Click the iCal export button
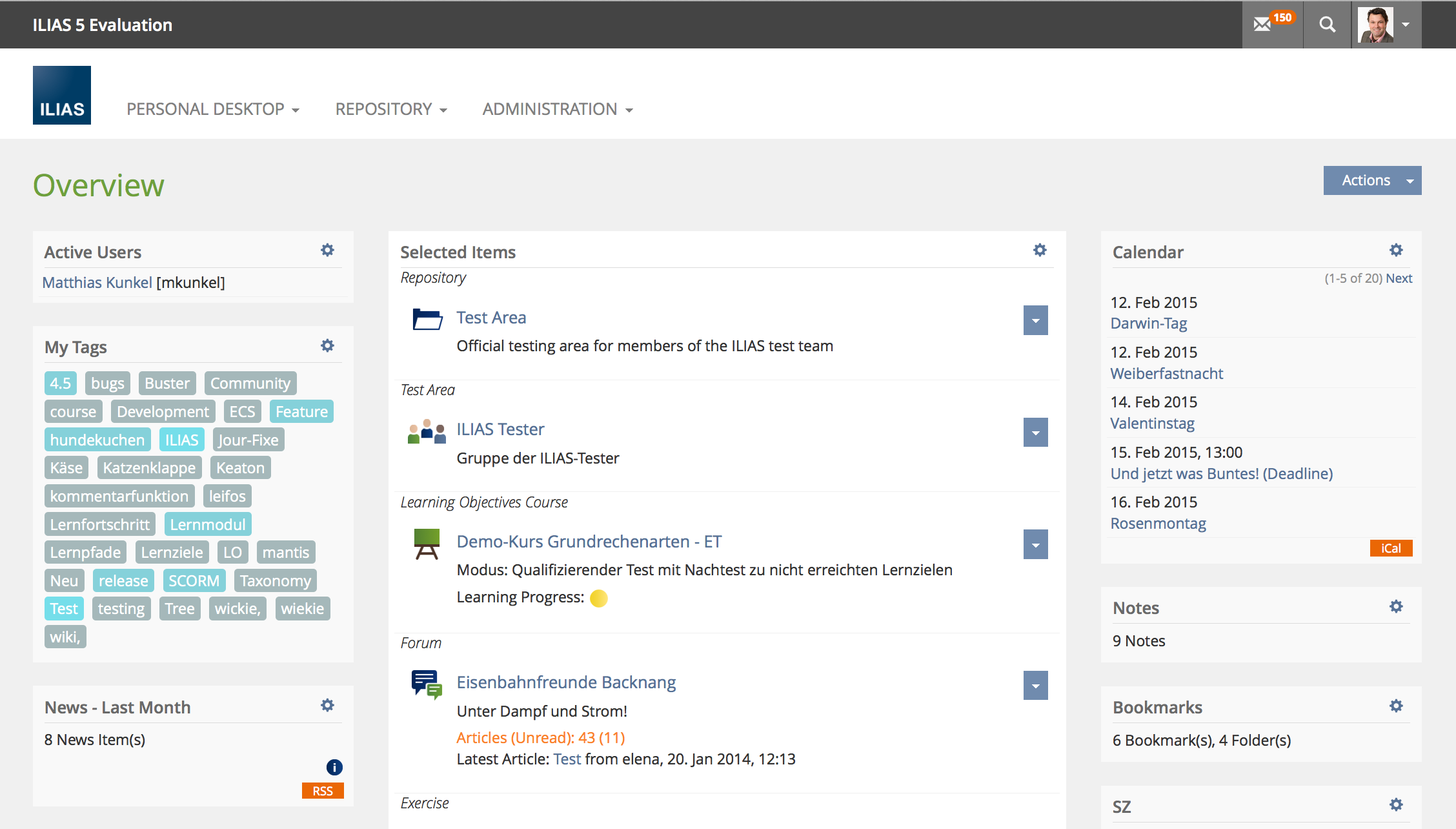This screenshot has width=1456, height=829. (x=1391, y=548)
